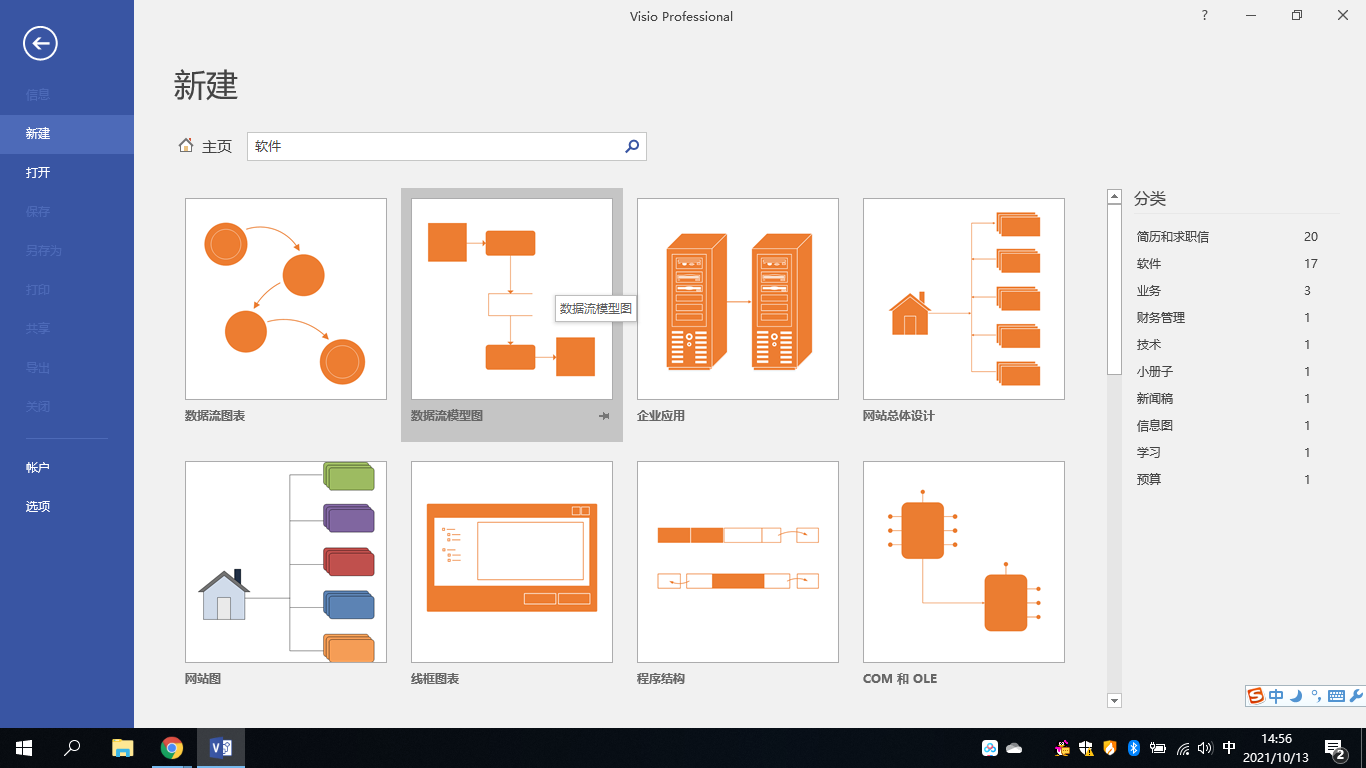Filter by 业务 category
Viewport: 1366px width, 768px height.
1149,291
